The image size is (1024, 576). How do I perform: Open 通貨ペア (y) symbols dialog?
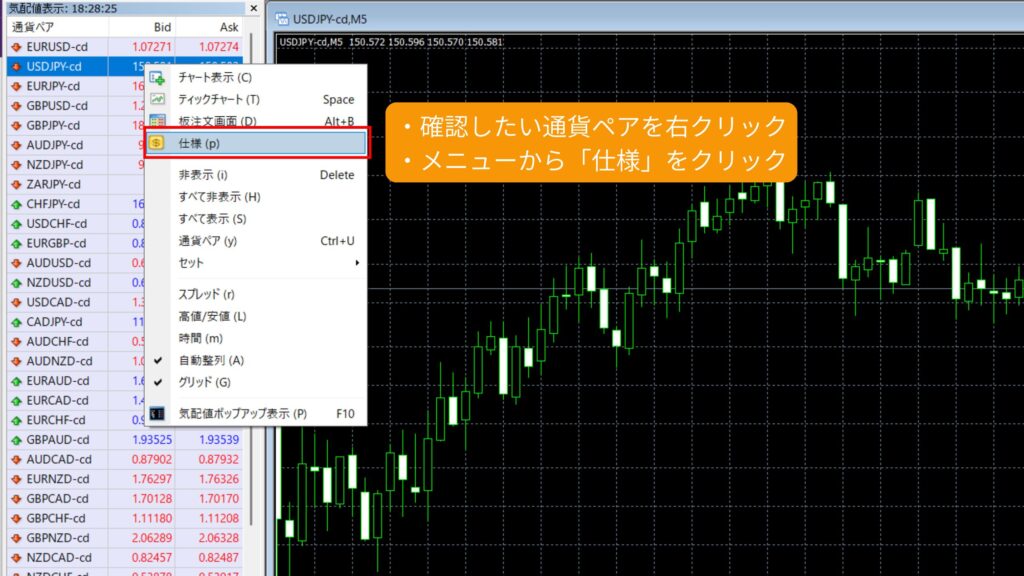tap(208, 241)
